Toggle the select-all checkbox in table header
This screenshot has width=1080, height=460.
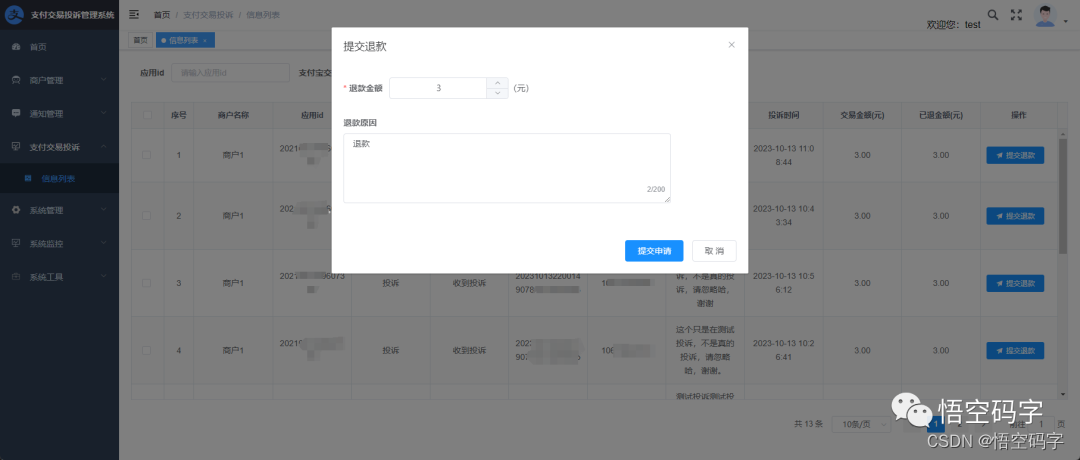point(147,115)
